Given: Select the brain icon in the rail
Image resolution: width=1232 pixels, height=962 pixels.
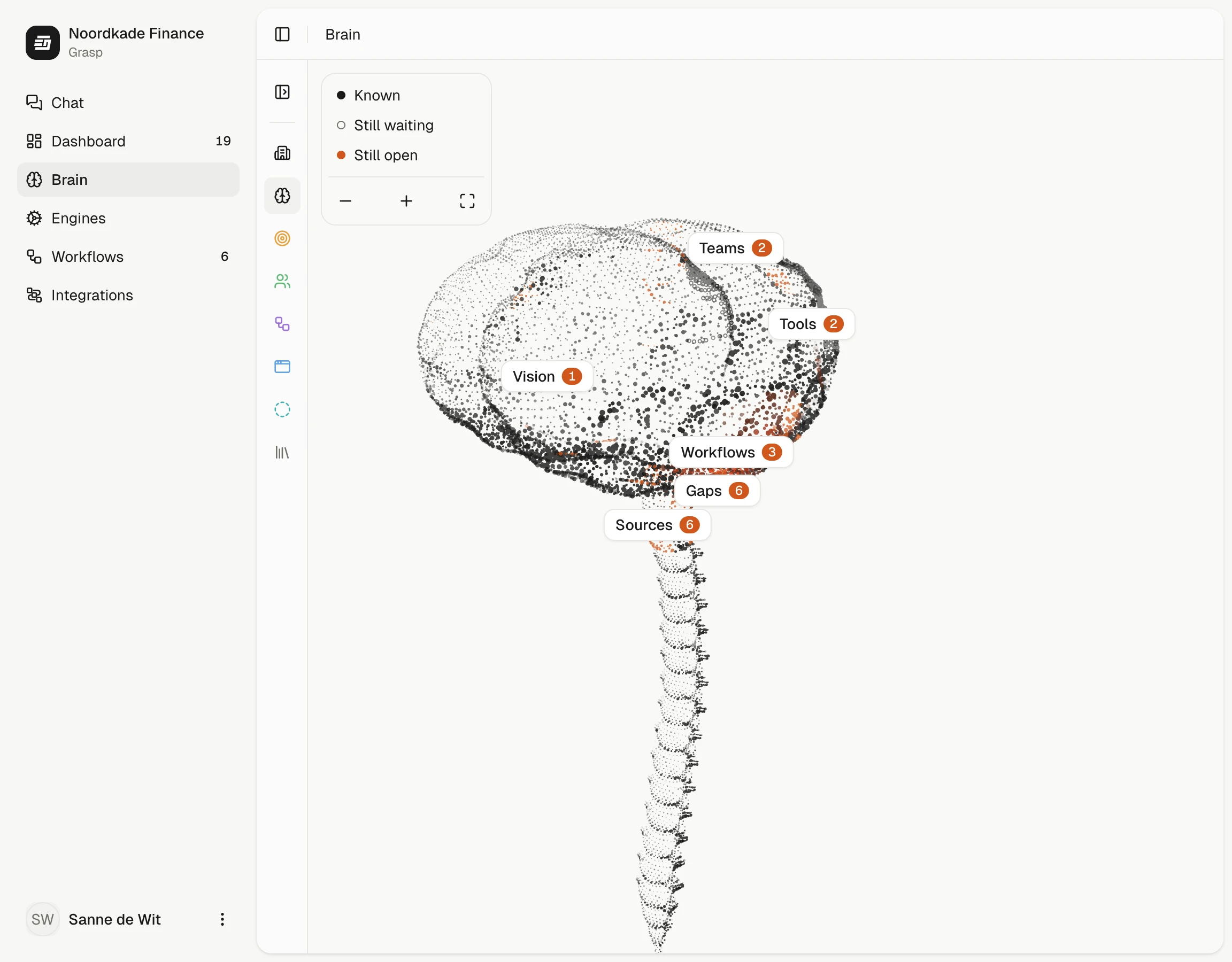Looking at the screenshot, I should 282,196.
